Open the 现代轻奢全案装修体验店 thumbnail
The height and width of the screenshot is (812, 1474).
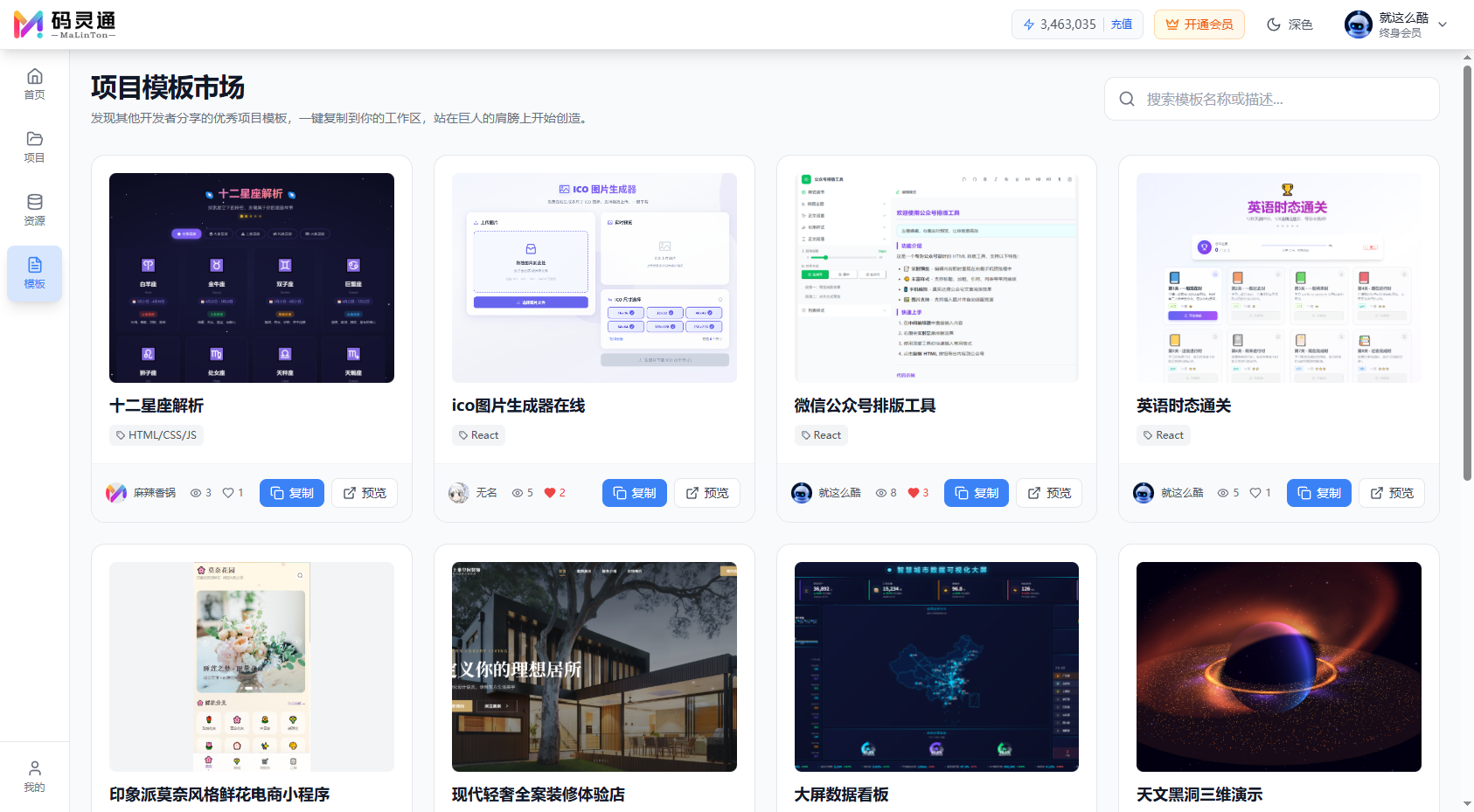coord(594,667)
